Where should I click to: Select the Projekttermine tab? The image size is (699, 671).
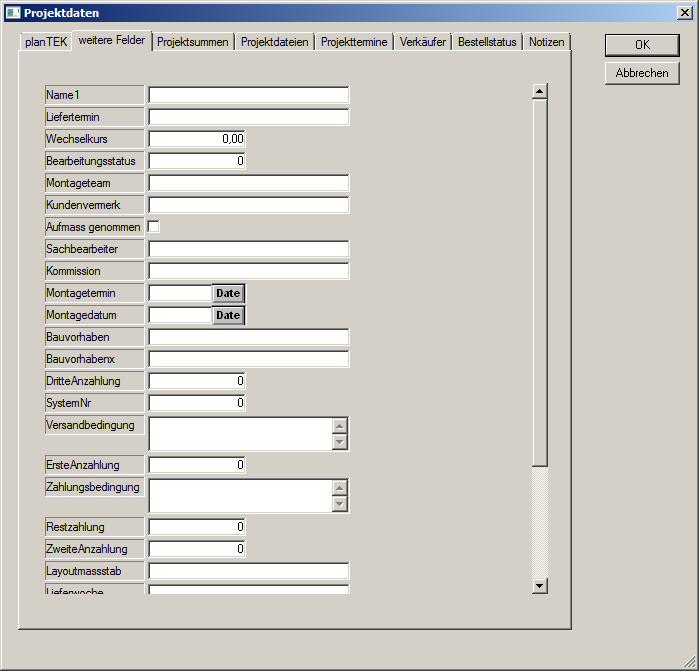coord(354,42)
